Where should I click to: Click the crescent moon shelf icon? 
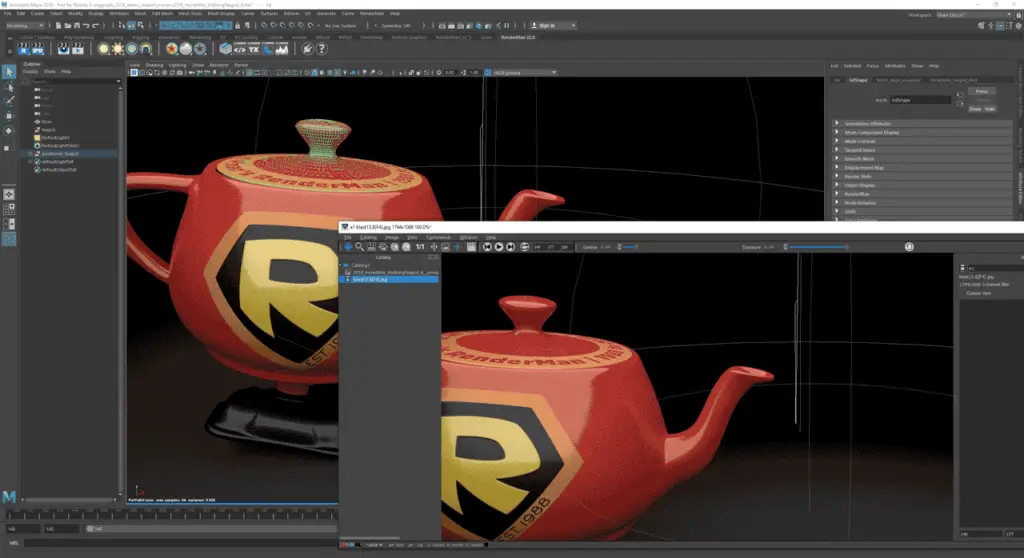[x=268, y=49]
